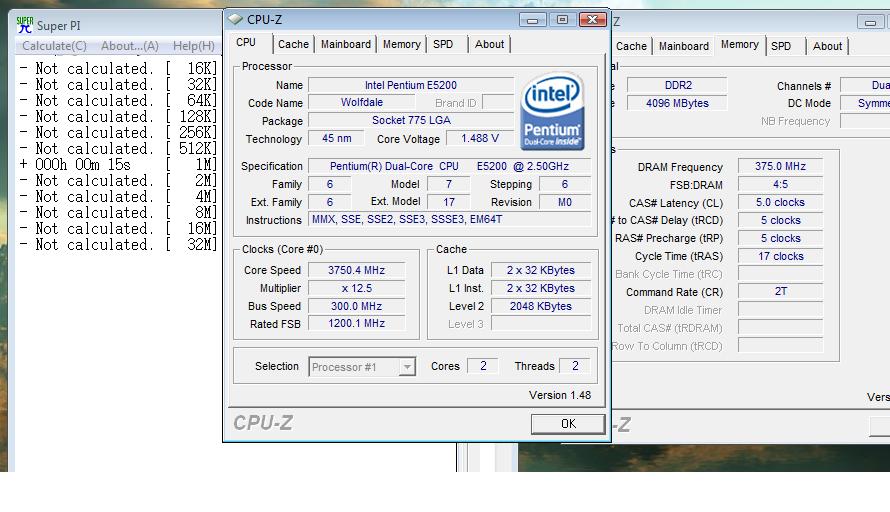Viewport: 890px width, 512px height.
Task: Click the Specification field Pentium(R) Dual-Core CPU
Action: click(x=450, y=166)
